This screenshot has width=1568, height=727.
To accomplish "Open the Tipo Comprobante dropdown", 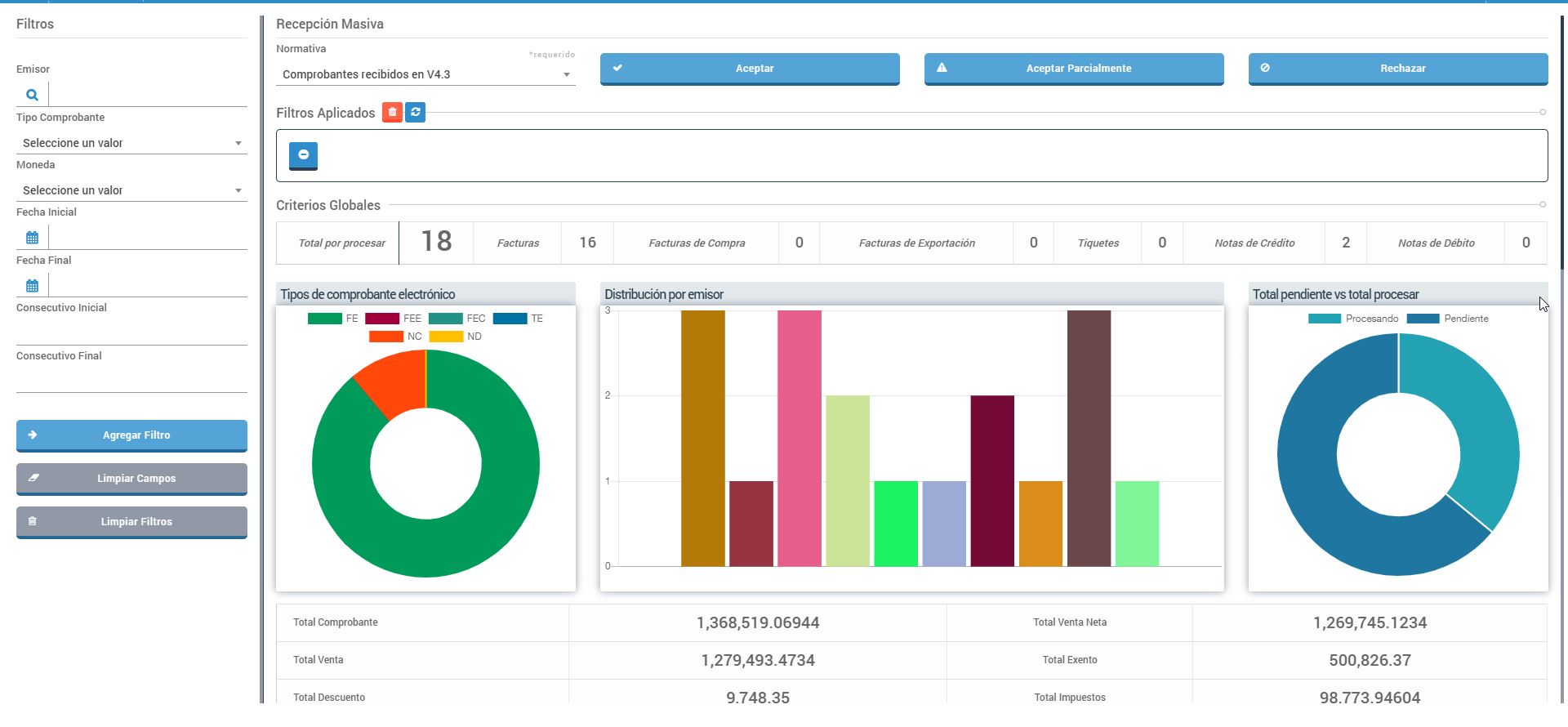I will (131, 143).
